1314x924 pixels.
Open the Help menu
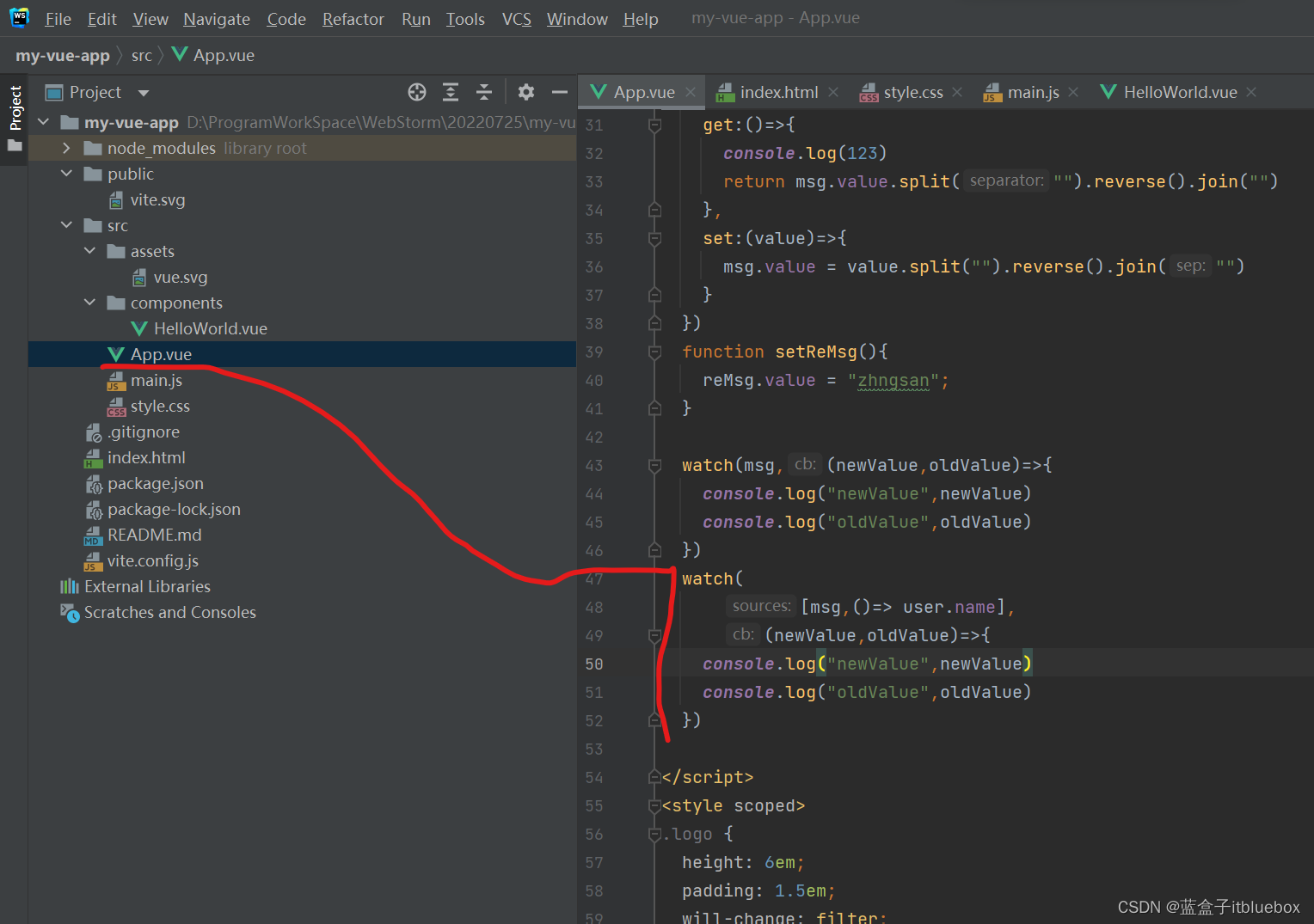pos(641,19)
